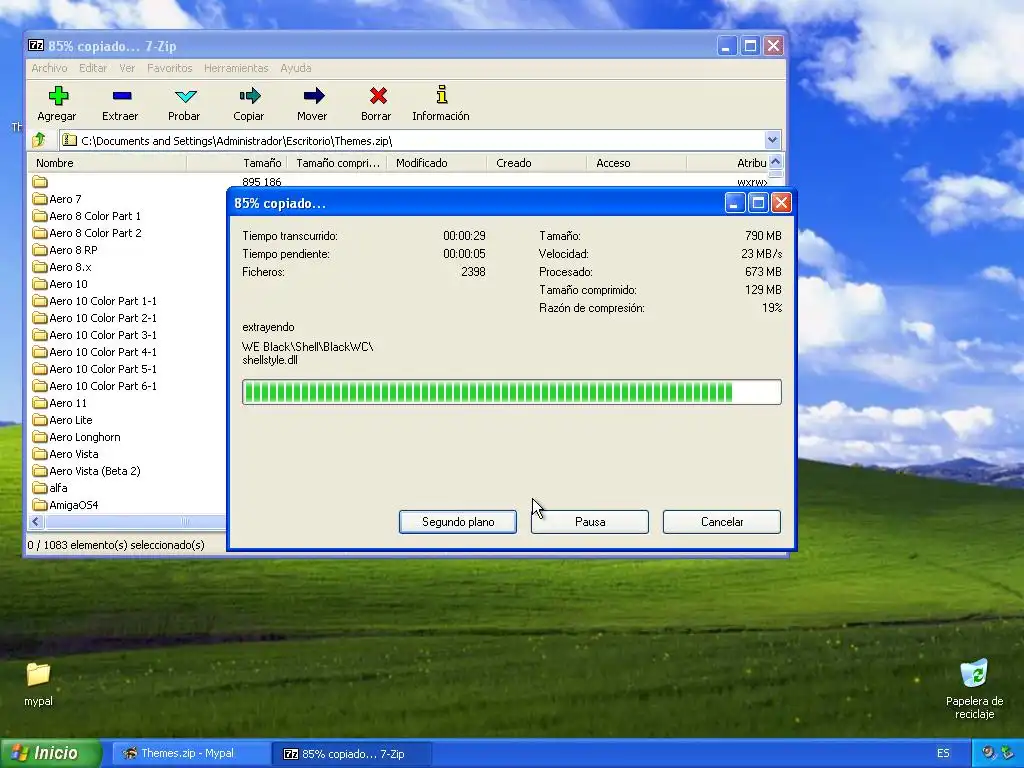Select the Aero Longhorn folder
The width and height of the screenshot is (1024, 768).
pyautogui.click(x=76, y=437)
